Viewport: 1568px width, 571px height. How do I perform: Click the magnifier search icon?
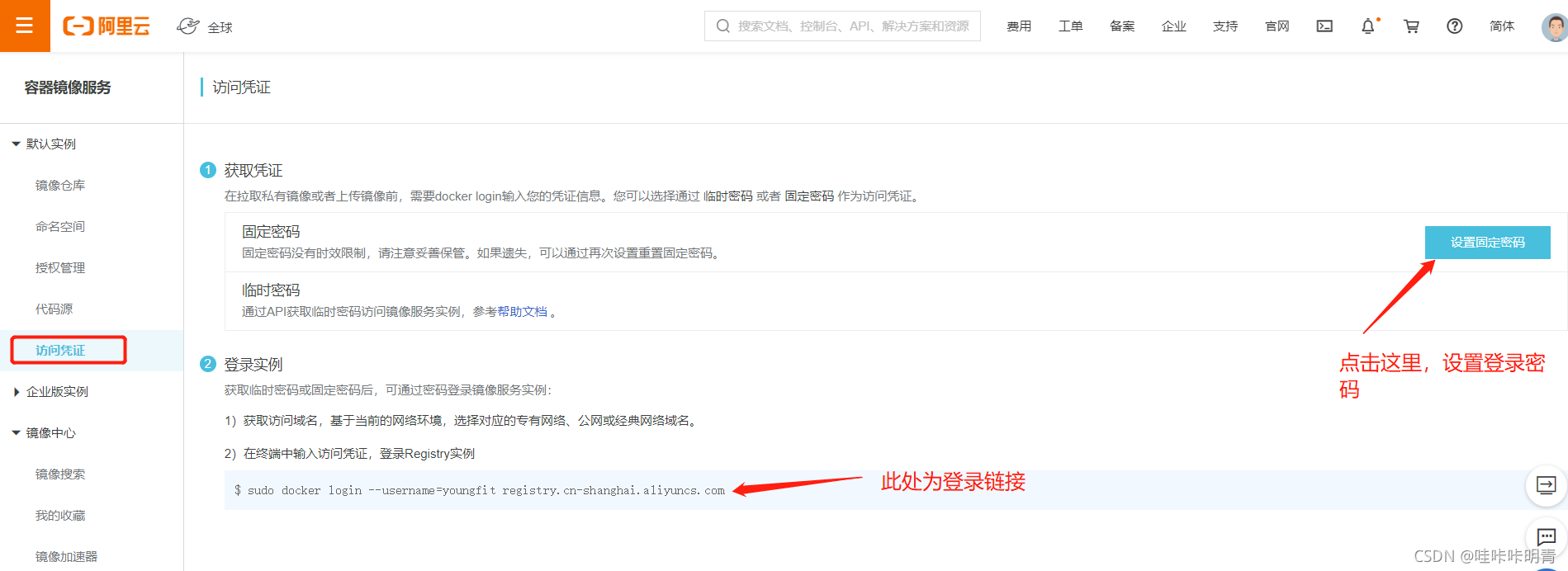(x=722, y=26)
